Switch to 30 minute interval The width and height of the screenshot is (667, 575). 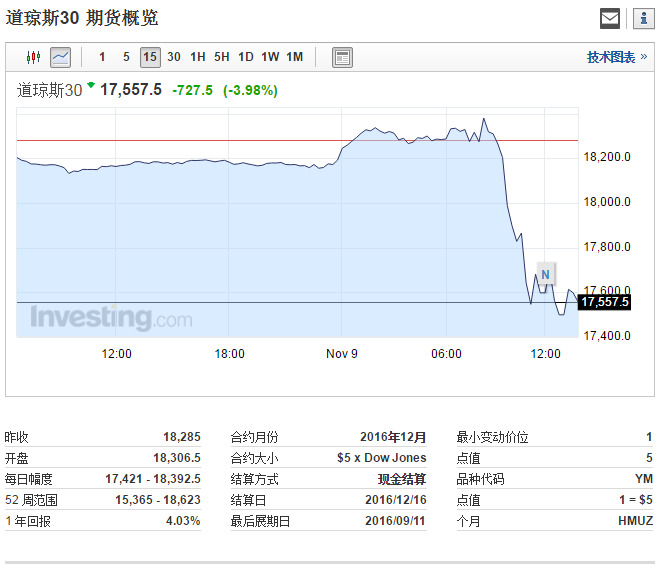click(x=174, y=57)
